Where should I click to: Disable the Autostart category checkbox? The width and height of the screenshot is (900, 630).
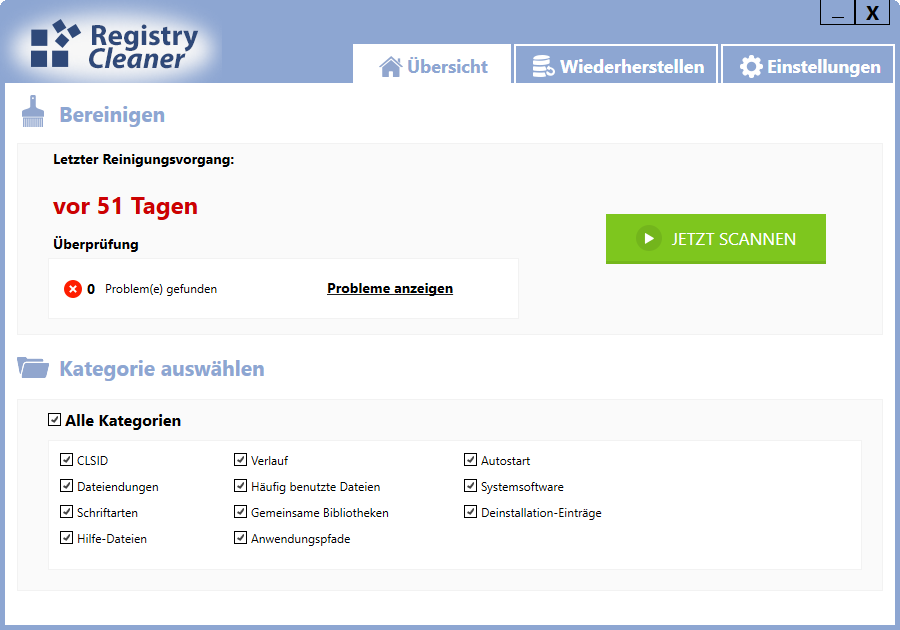tap(471, 460)
